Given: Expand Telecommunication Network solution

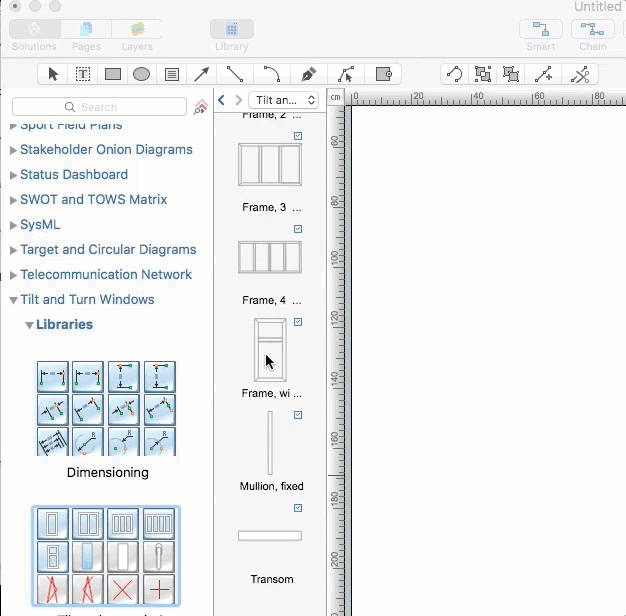Looking at the screenshot, I should tap(13, 275).
